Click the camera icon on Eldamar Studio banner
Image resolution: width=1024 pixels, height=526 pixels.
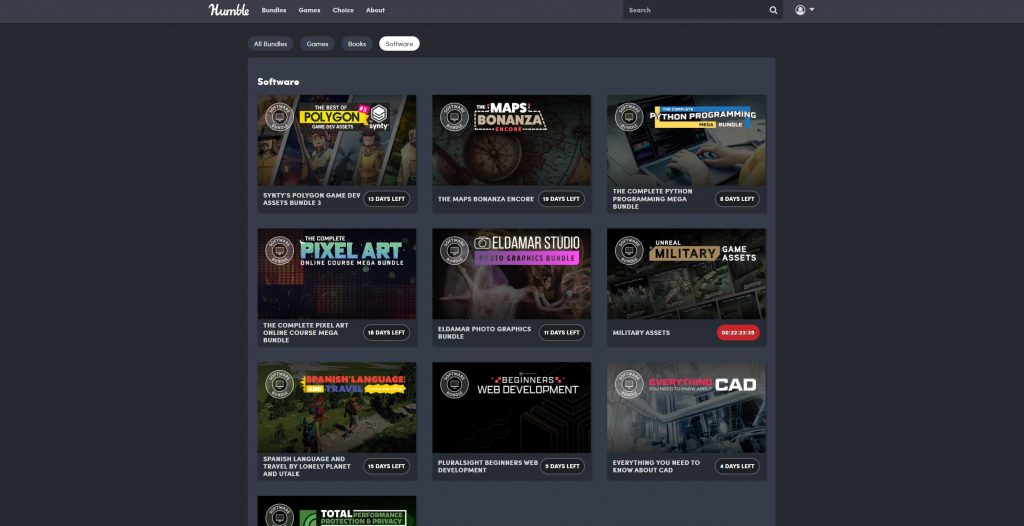point(482,243)
